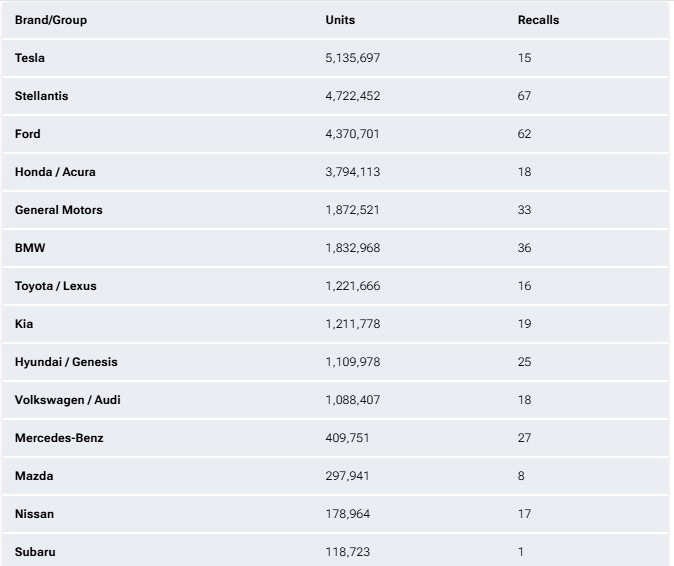Image resolution: width=674 pixels, height=566 pixels.
Task: Click the Toyota / Lexus row label
Action: point(56,286)
